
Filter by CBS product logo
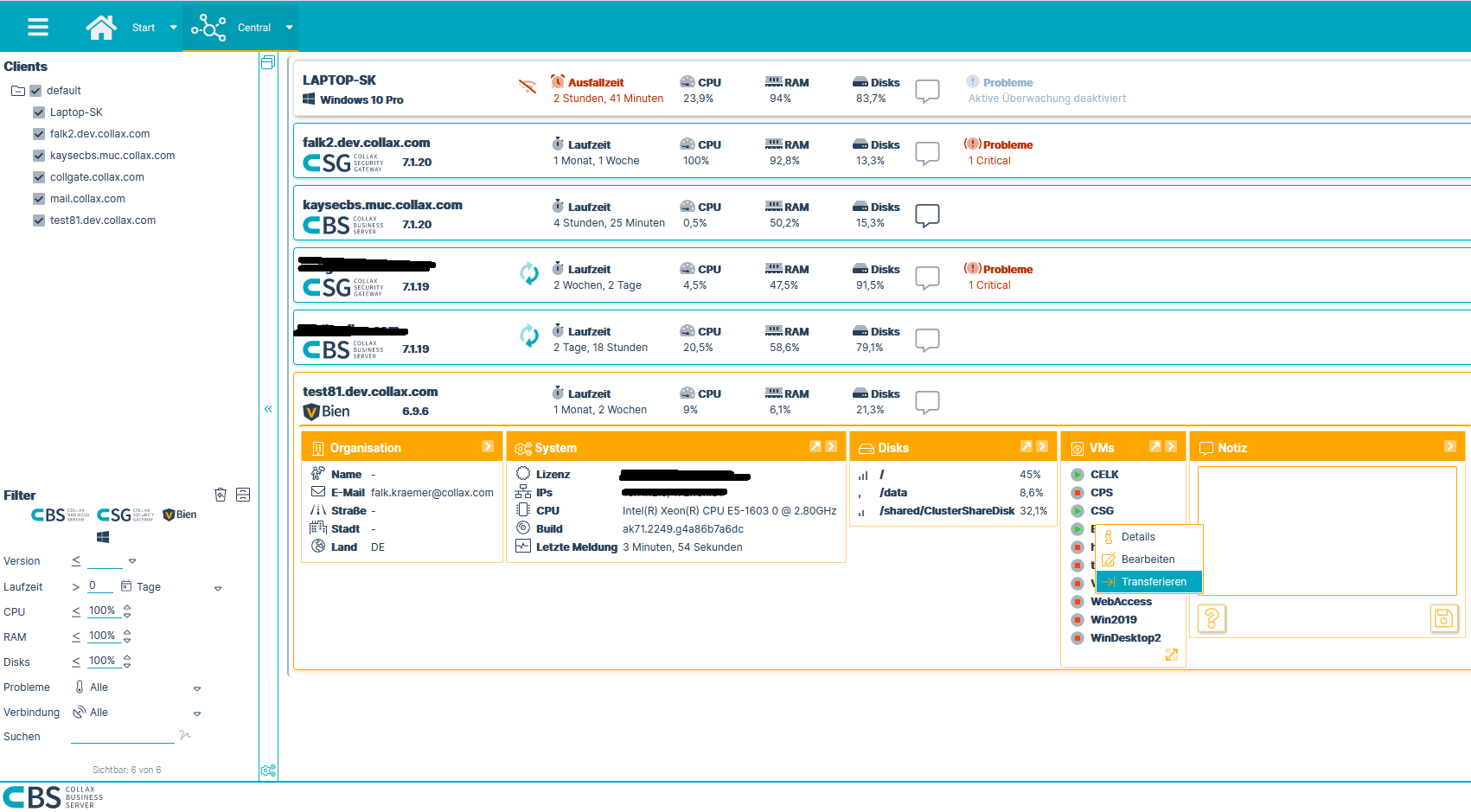coord(60,515)
